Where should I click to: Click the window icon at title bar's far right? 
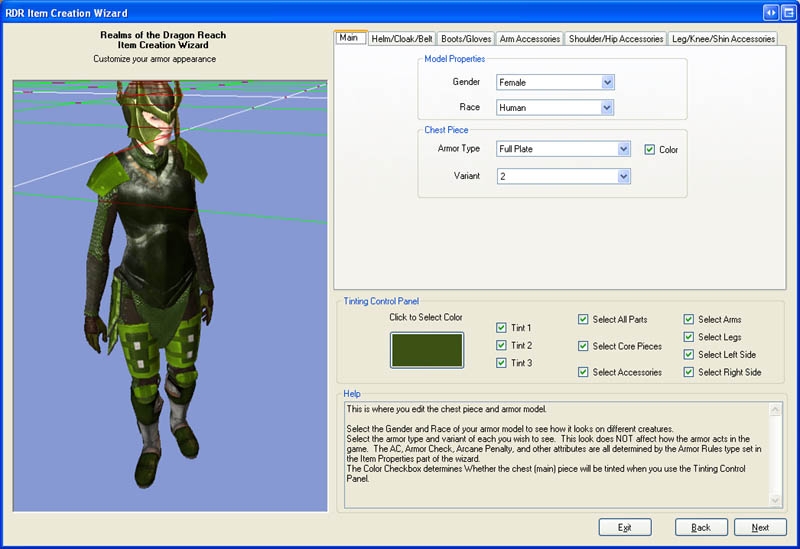[x=787, y=12]
